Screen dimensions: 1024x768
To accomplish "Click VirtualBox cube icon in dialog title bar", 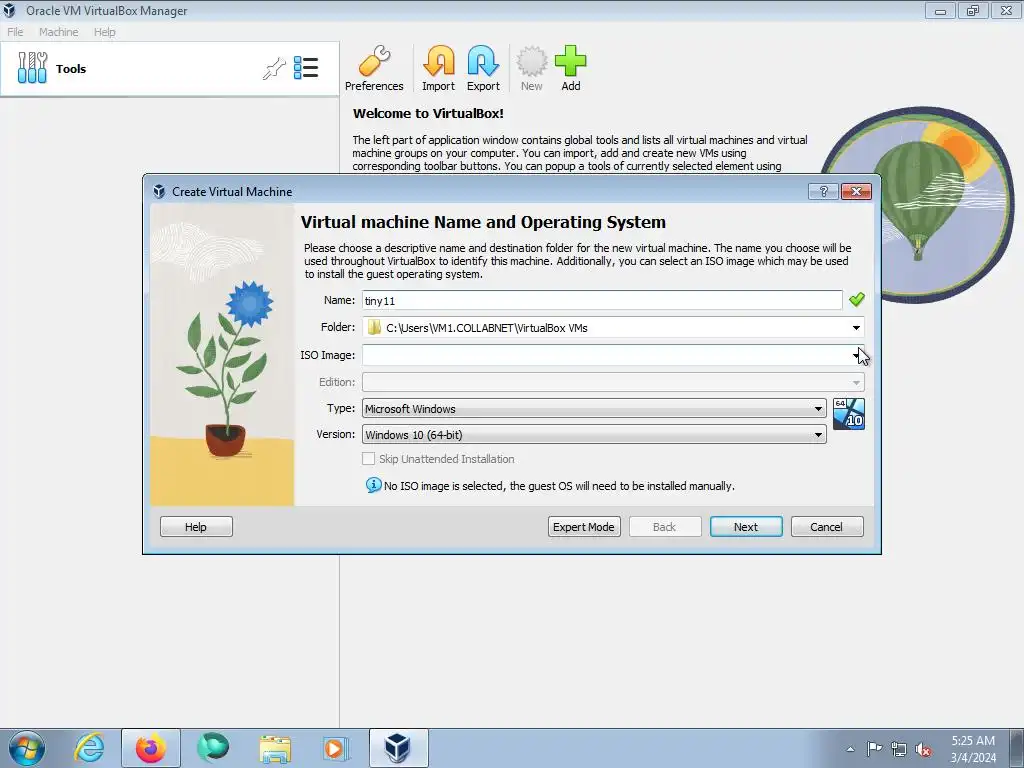I will click(159, 191).
